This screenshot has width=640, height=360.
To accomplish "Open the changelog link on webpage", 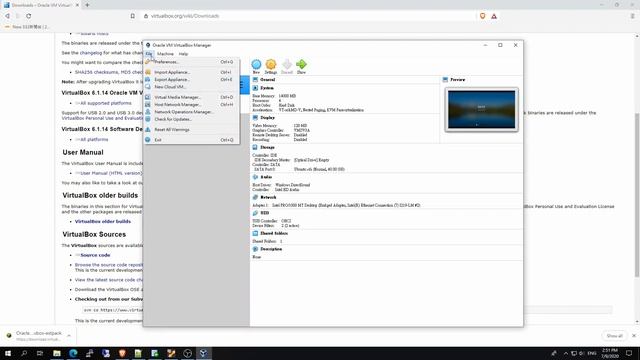I will pyautogui.click(x=91, y=53).
